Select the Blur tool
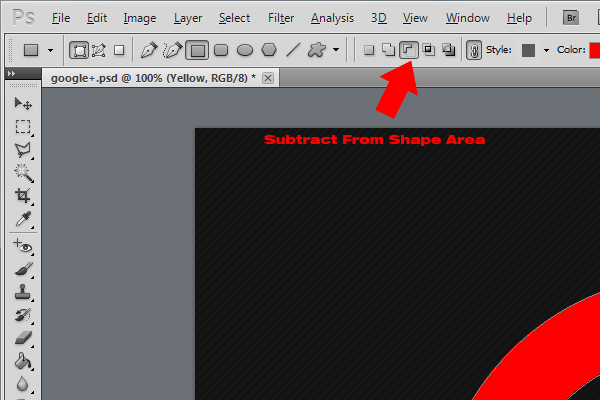The height and width of the screenshot is (400, 600). click(x=23, y=384)
